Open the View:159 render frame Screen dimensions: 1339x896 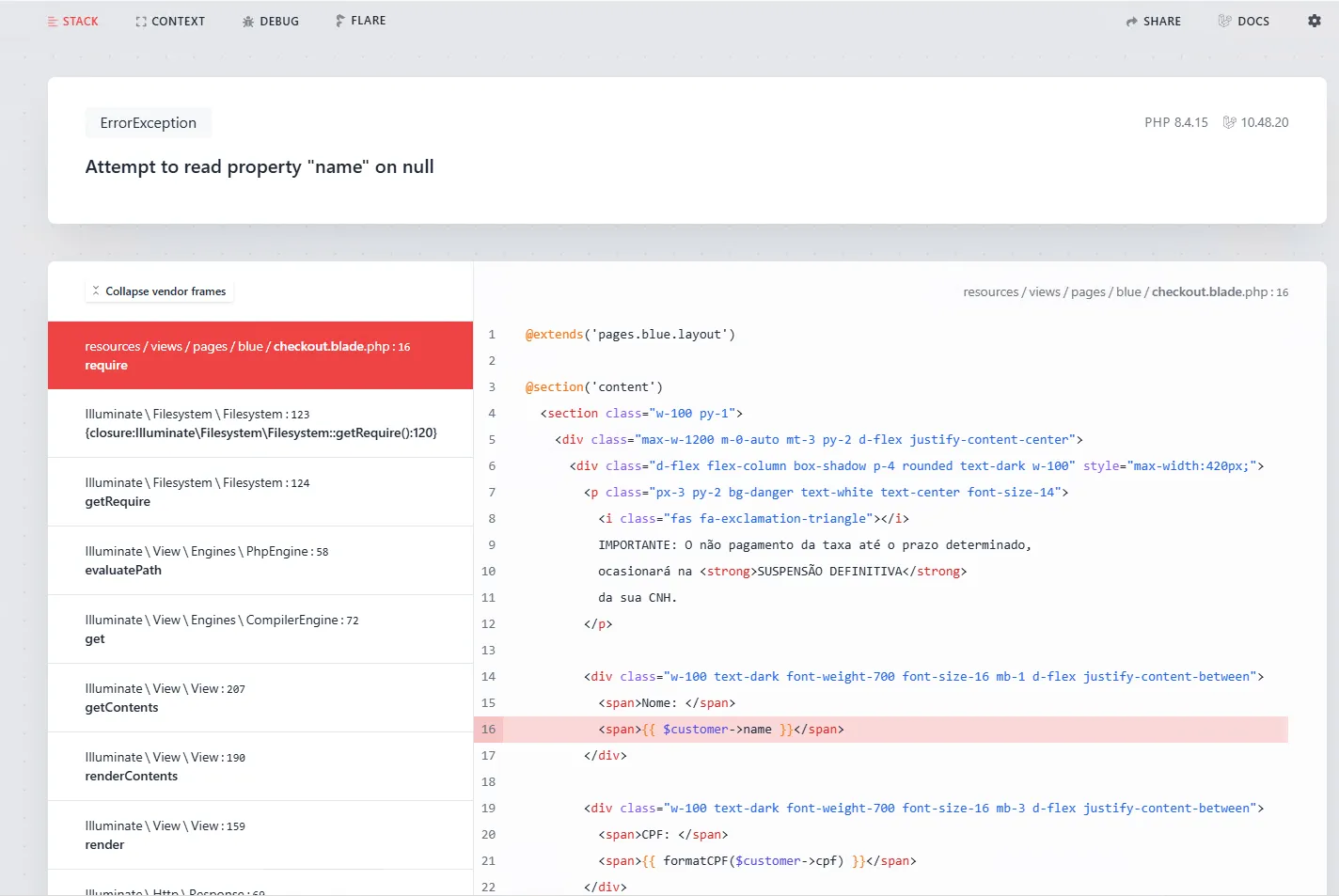pyautogui.click(x=260, y=835)
